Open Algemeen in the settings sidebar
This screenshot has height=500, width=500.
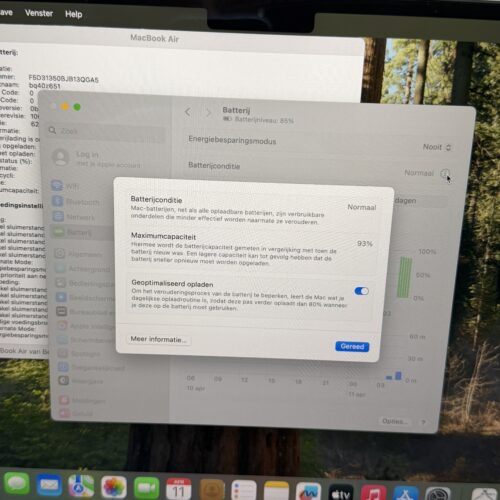(80, 254)
